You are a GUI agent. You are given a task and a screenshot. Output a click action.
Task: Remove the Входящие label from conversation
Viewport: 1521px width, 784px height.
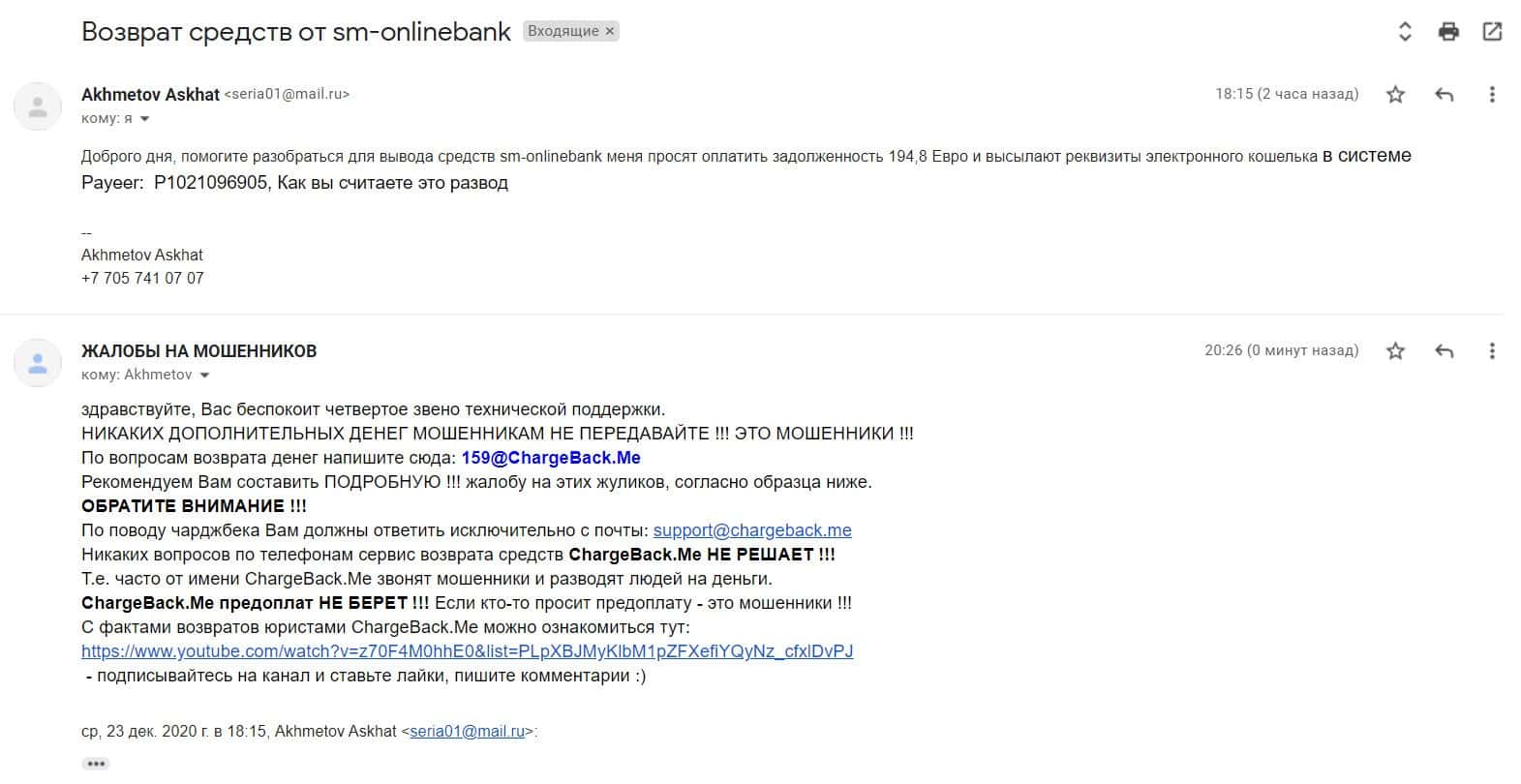point(610,31)
